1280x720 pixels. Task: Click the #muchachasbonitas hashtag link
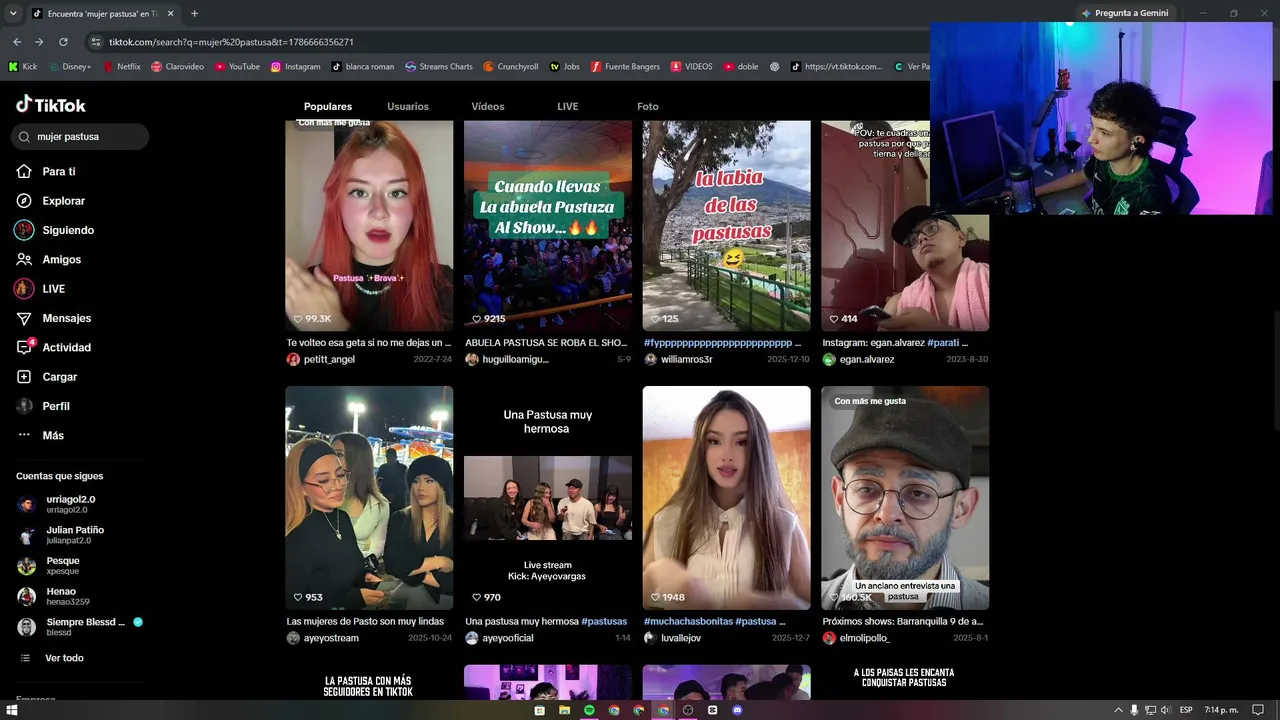coord(688,622)
